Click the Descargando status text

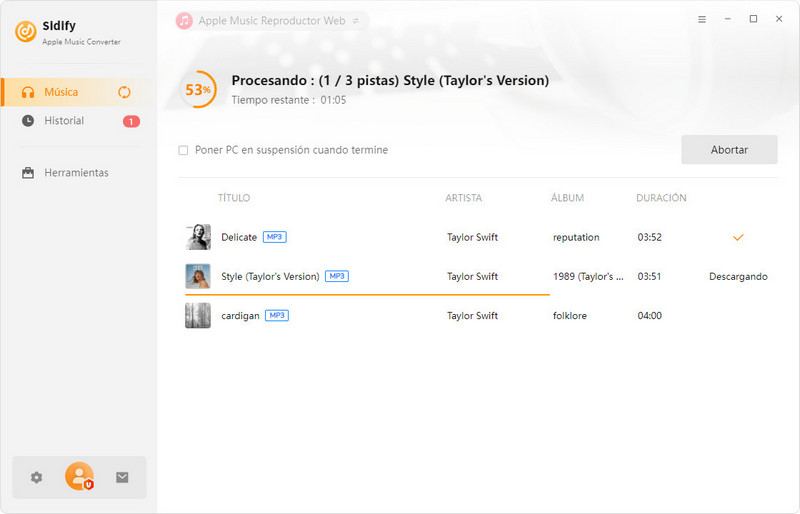[738, 277]
